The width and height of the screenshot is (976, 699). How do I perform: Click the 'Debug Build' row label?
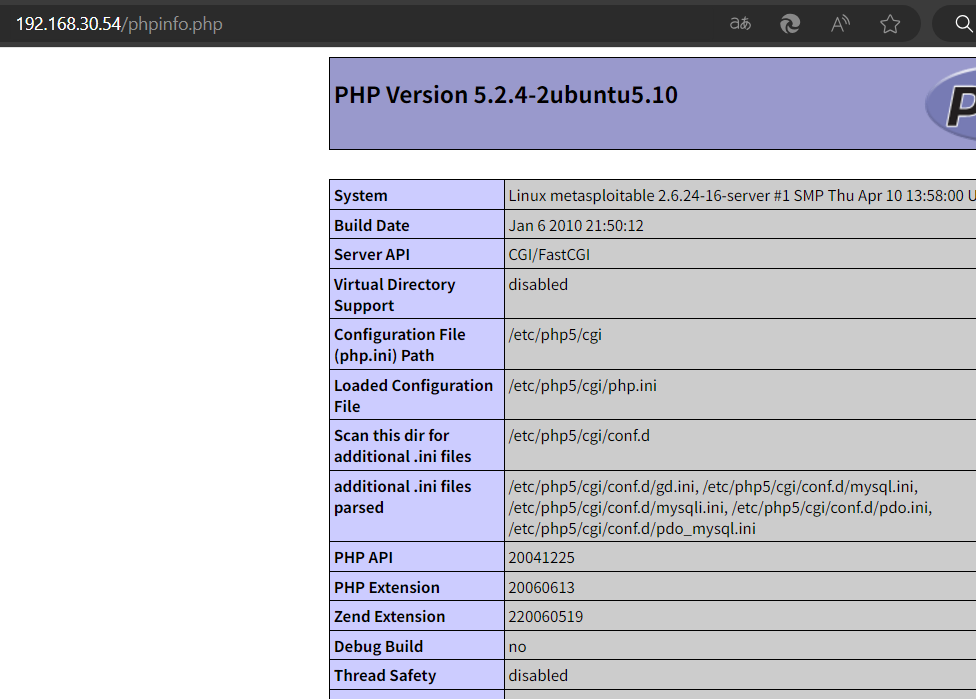(378, 647)
